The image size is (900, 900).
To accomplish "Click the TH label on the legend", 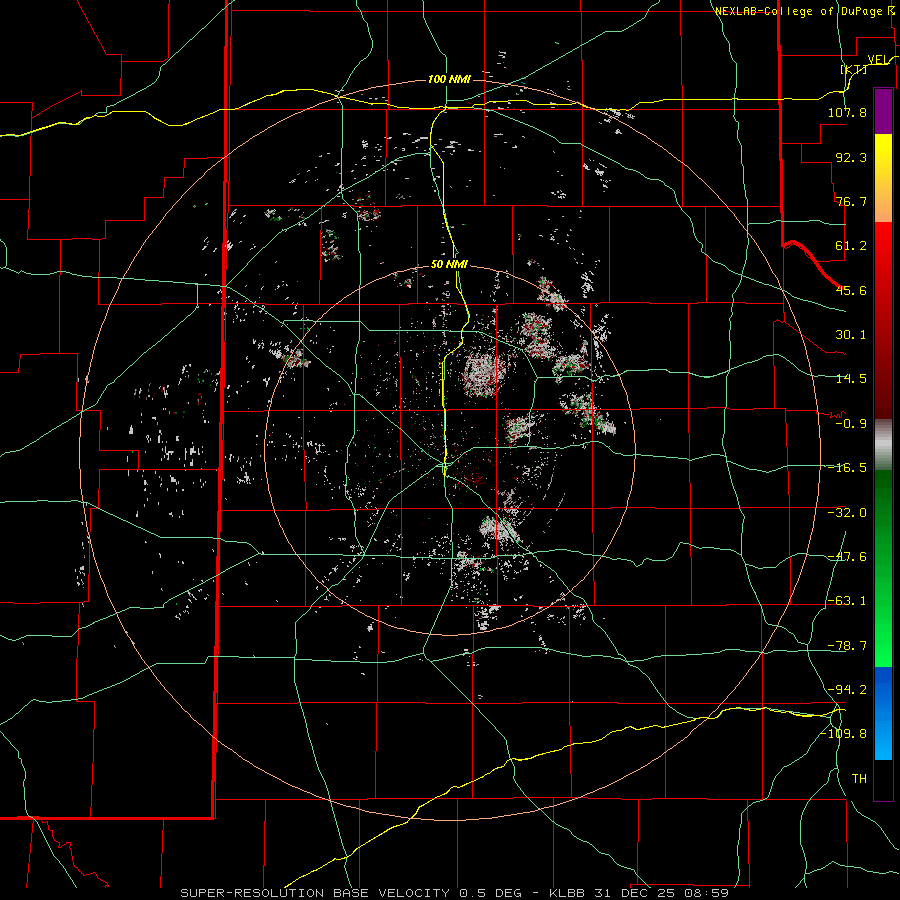I will (859, 779).
